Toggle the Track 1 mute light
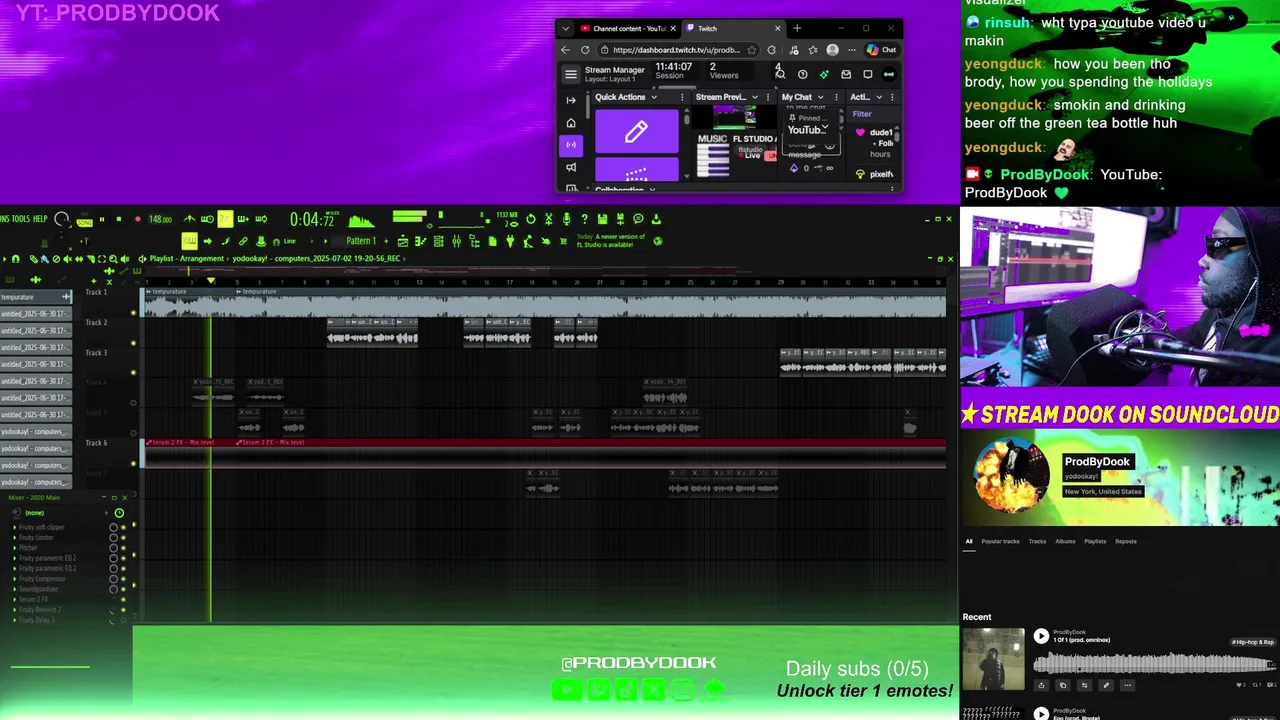The image size is (1280, 720). click(134, 313)
